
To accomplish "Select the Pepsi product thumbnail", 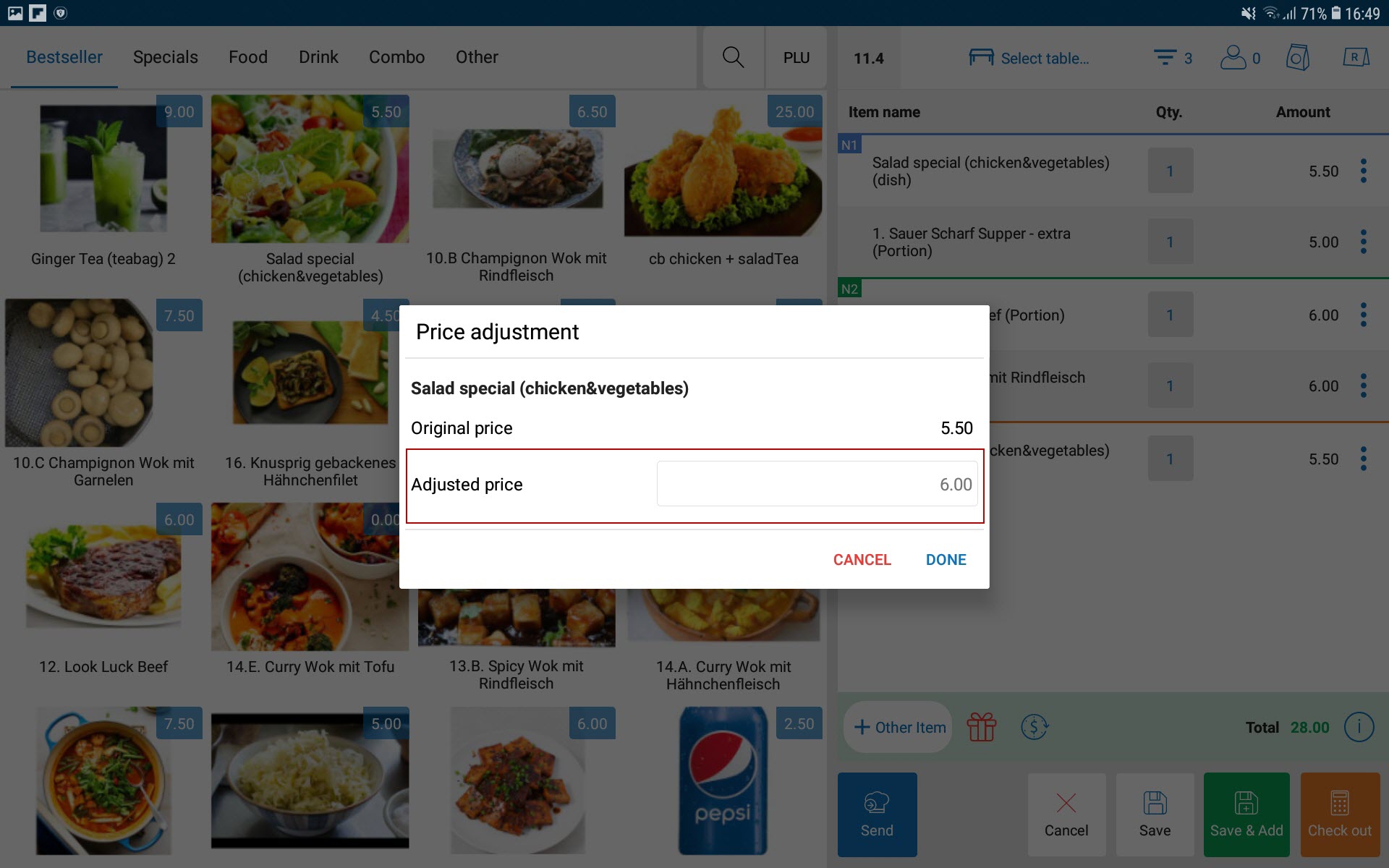I will (x=723, y=780).
